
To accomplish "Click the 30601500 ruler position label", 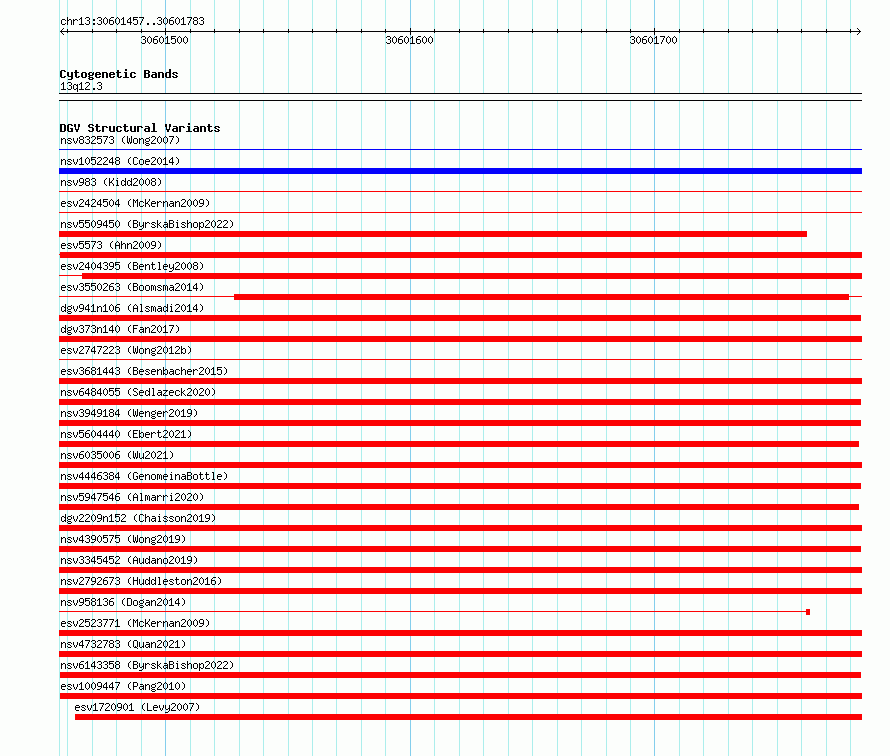I will [x=165, y=40].
